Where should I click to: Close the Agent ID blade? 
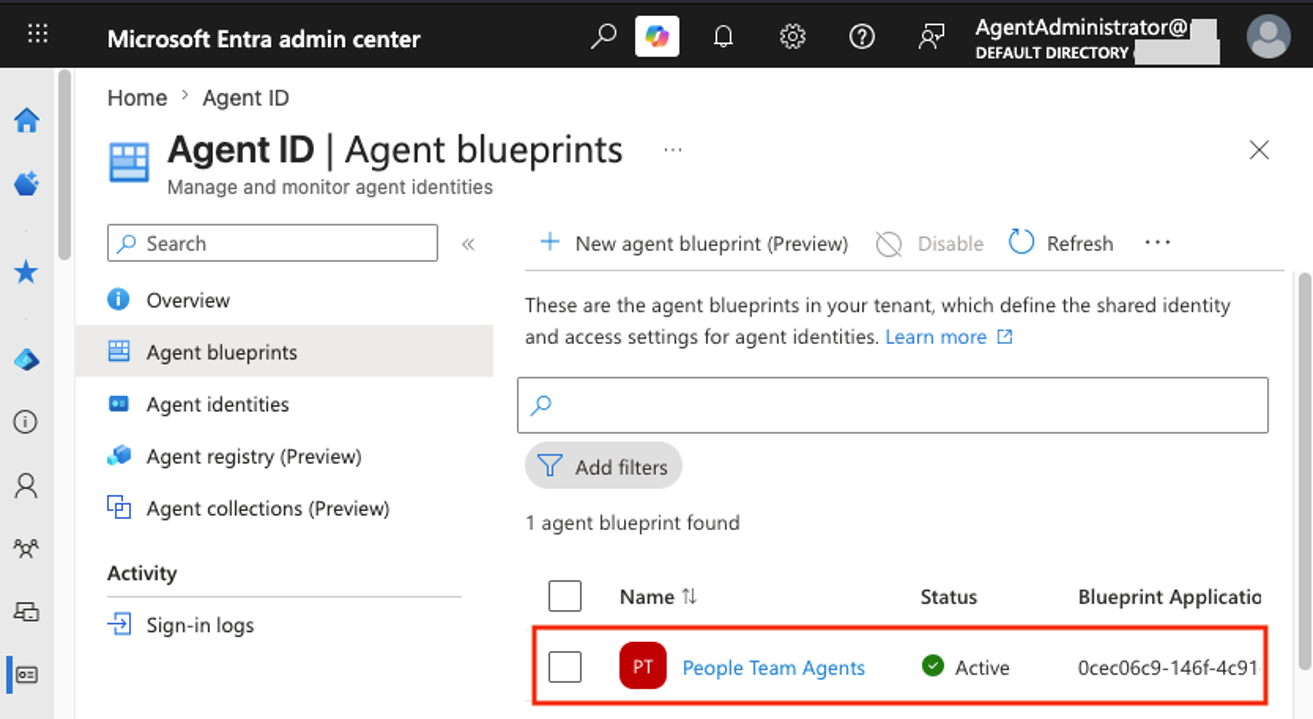click(1259, 150)
